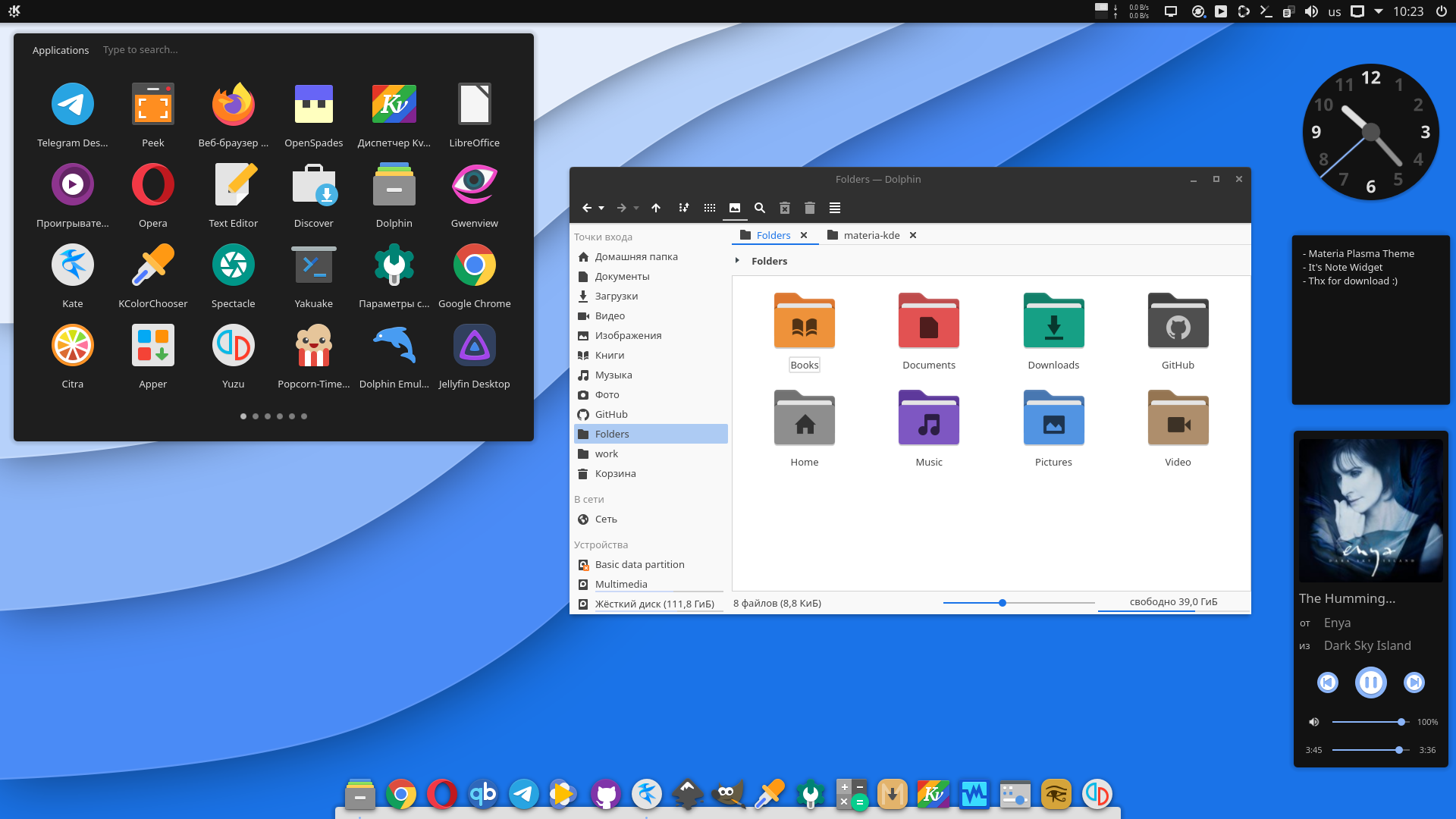Select the Home folder icon
1456x819 pixels.
point(805,418)
